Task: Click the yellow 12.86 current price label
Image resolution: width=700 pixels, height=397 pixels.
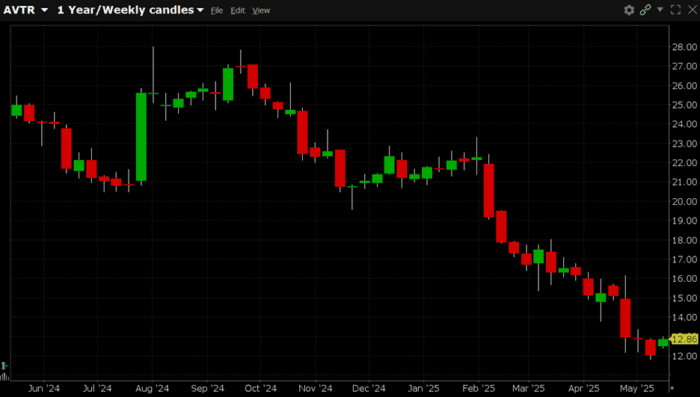Action: [x=684, y=339]
